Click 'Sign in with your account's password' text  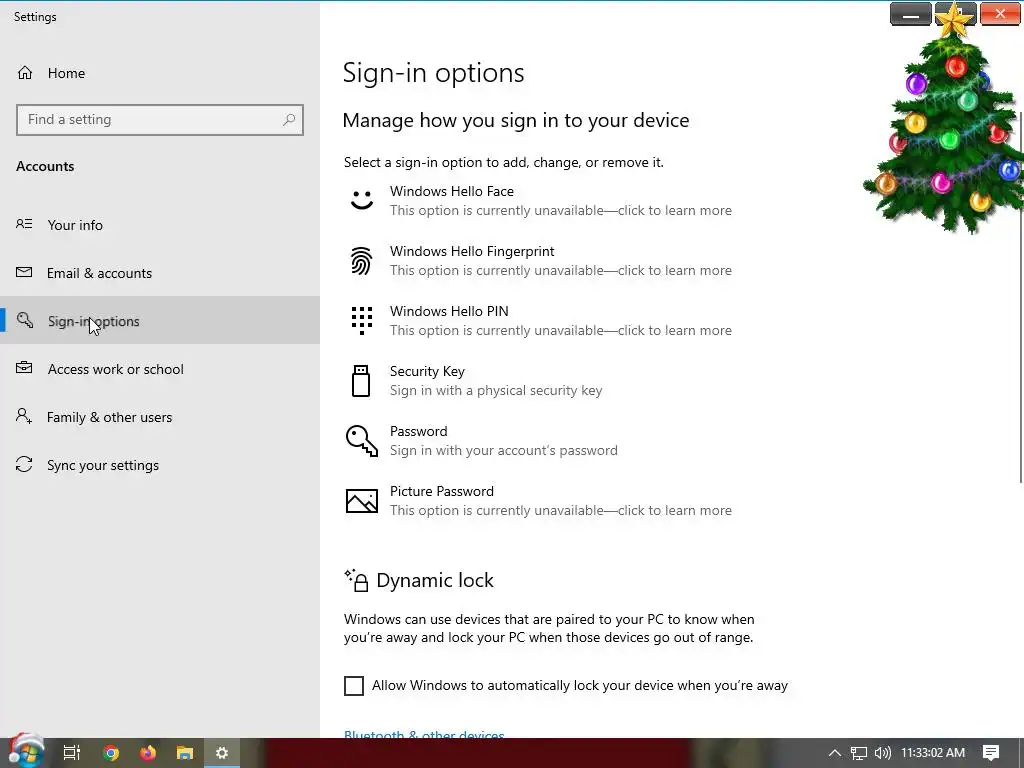point(504,451)
